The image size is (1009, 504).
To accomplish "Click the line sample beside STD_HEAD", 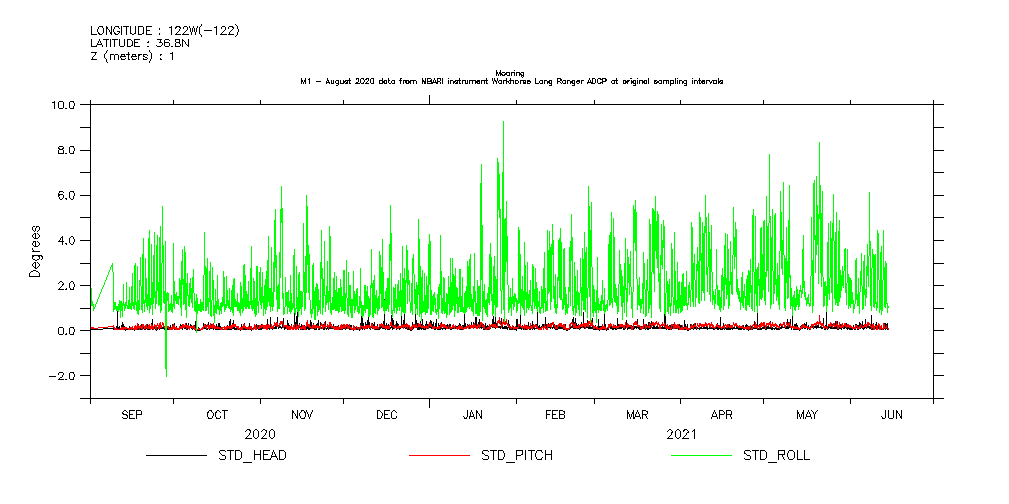I will (176, 455).
